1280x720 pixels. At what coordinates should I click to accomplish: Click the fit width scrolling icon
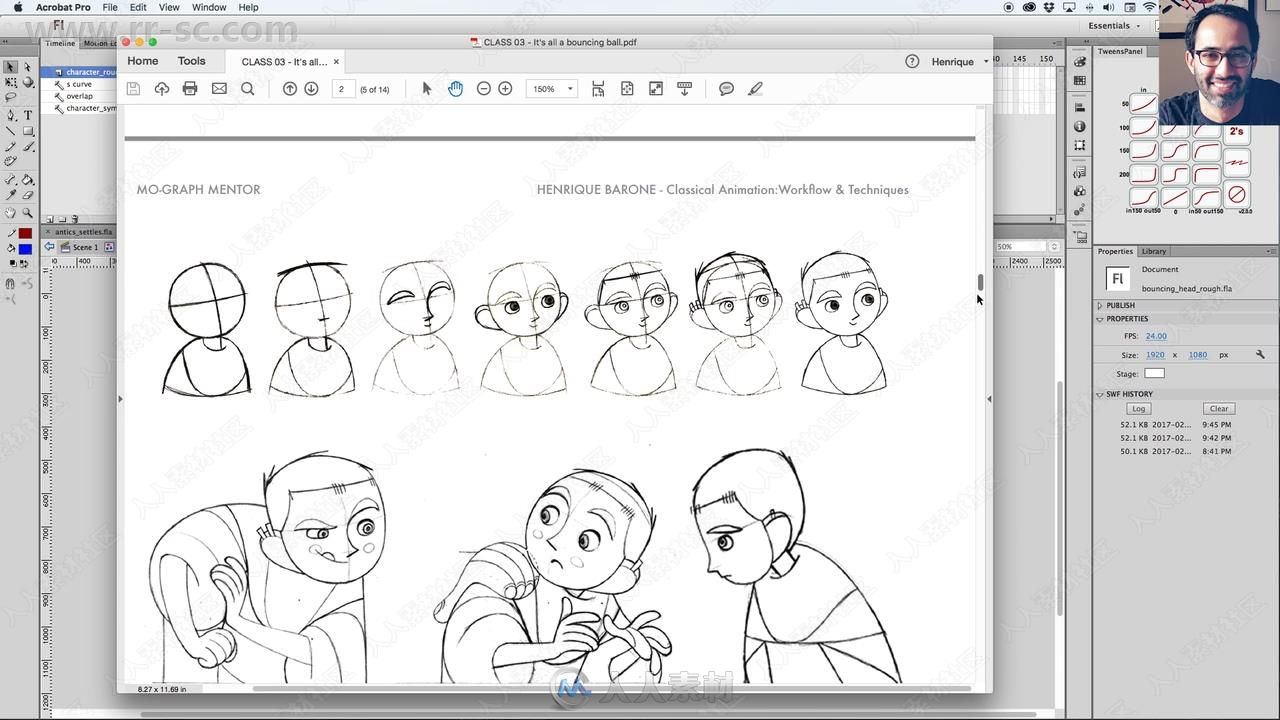pos(598,89)
